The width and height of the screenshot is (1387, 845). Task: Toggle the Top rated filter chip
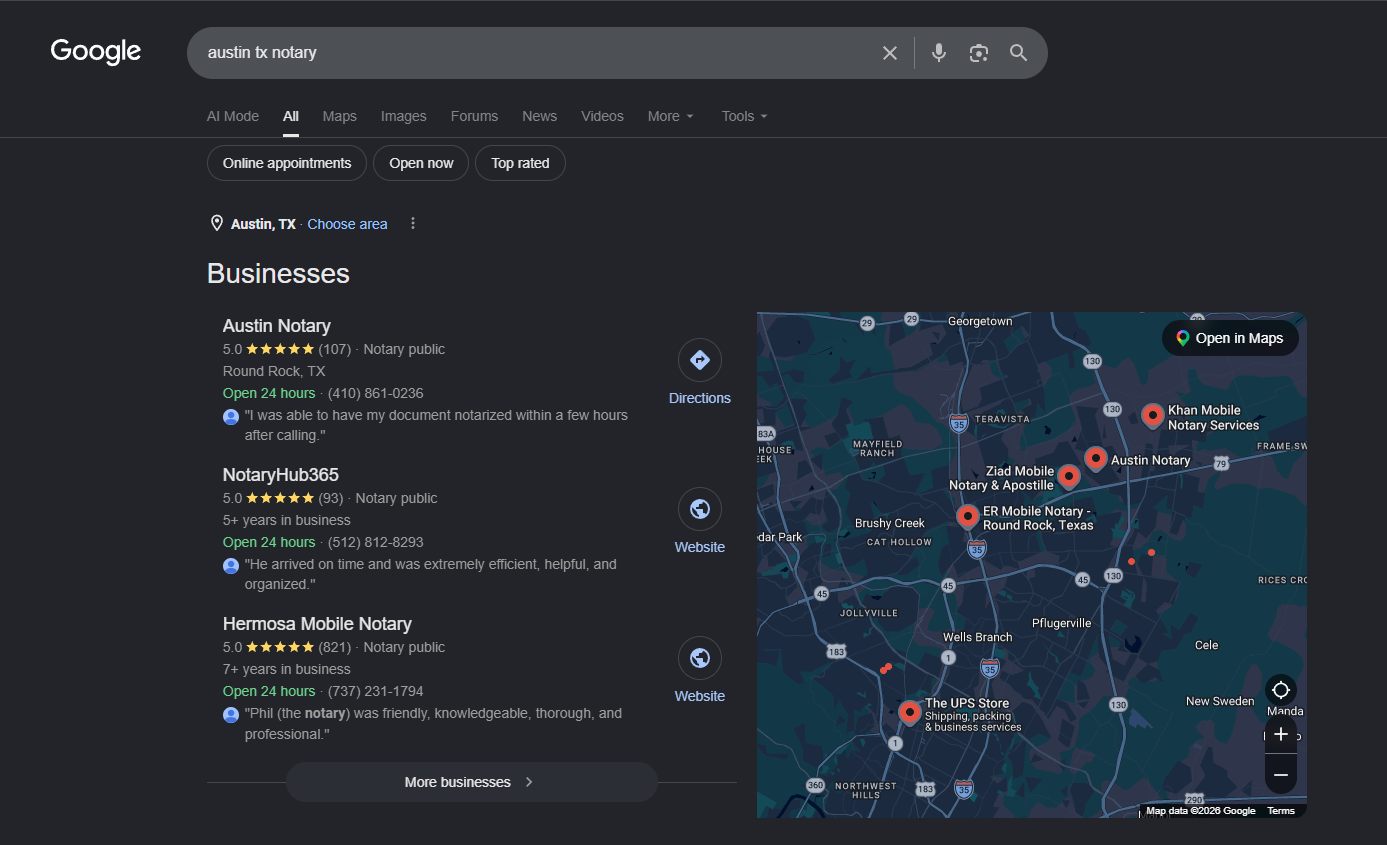[x=520, y=163]
